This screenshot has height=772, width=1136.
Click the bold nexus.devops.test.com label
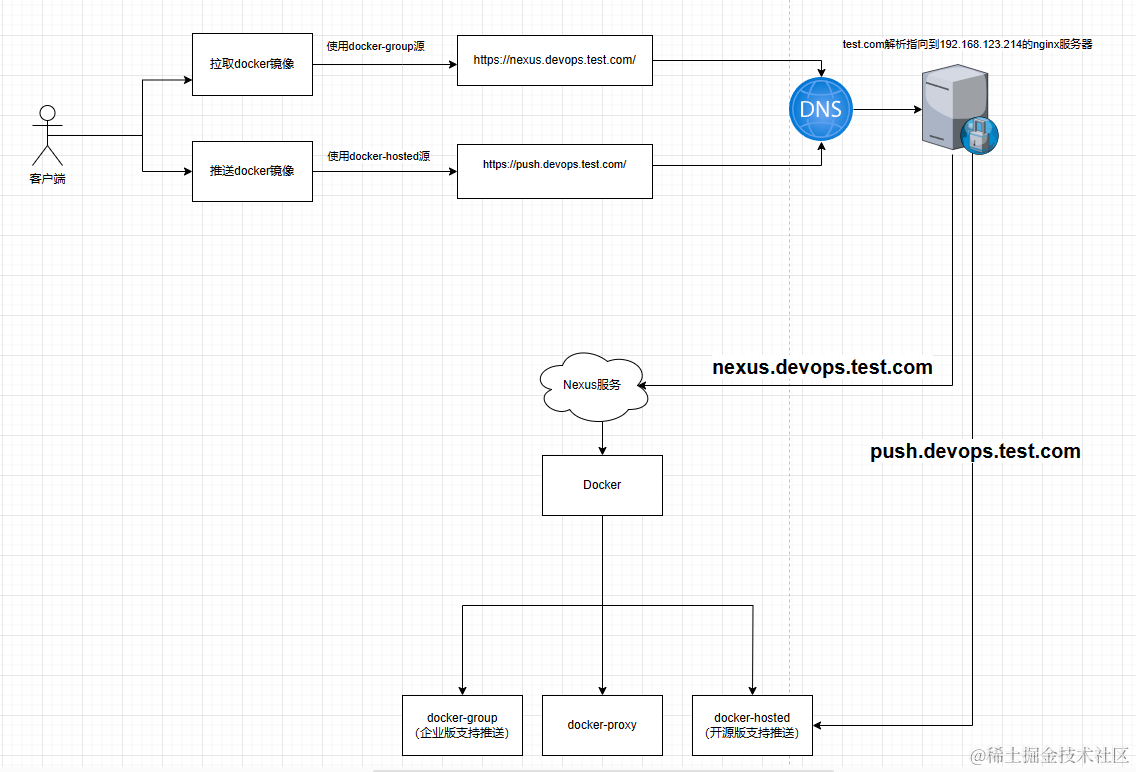[x=822, y=367]
